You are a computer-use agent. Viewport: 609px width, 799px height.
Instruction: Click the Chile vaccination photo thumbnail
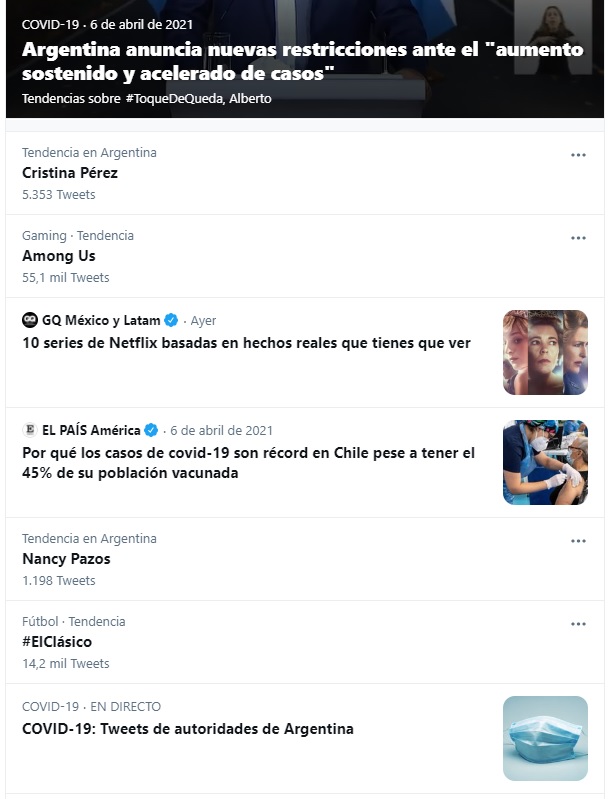click(545, 462)
